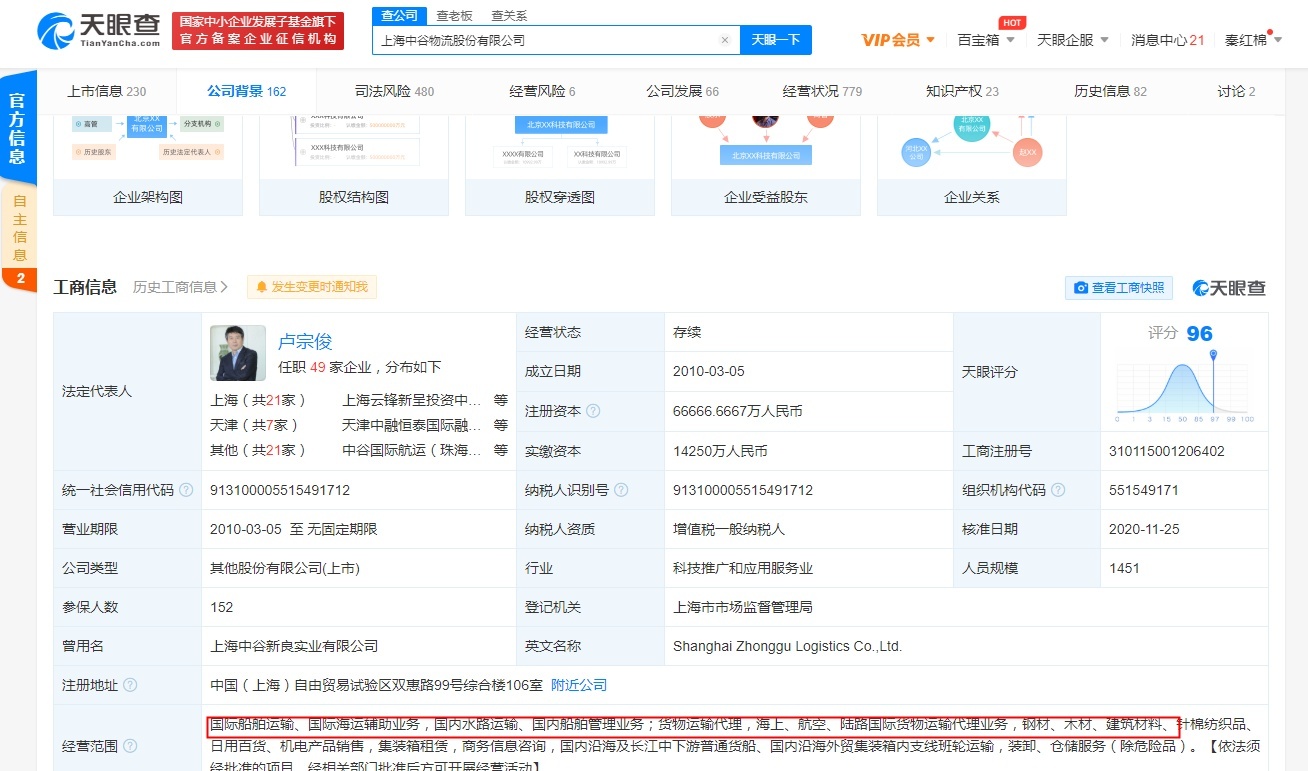Expand the VIP会员 dropdown menu
1308x771 pixels.
click(x=898, y=40)
